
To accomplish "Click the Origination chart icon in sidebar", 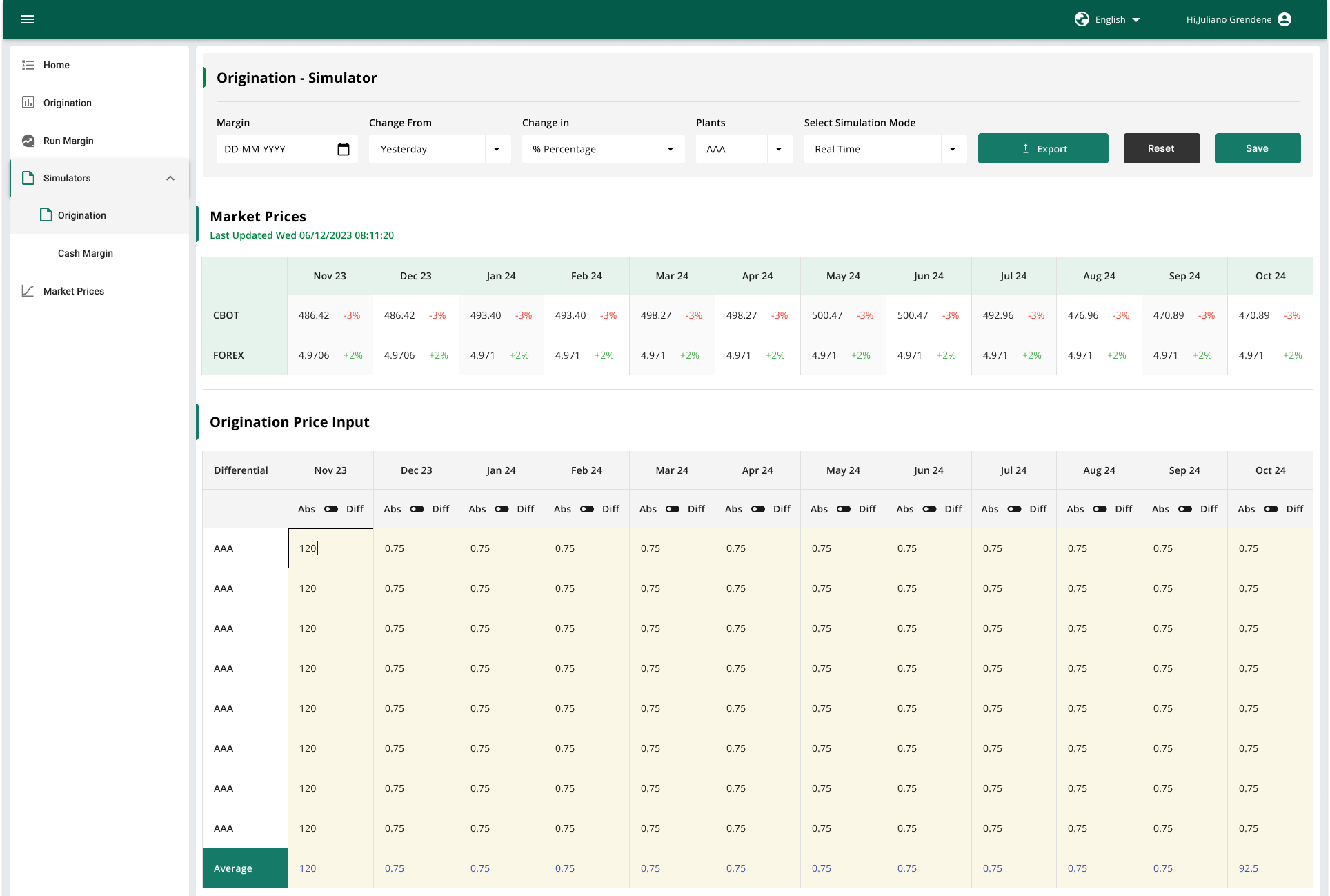I will click(x=28, y=103).
